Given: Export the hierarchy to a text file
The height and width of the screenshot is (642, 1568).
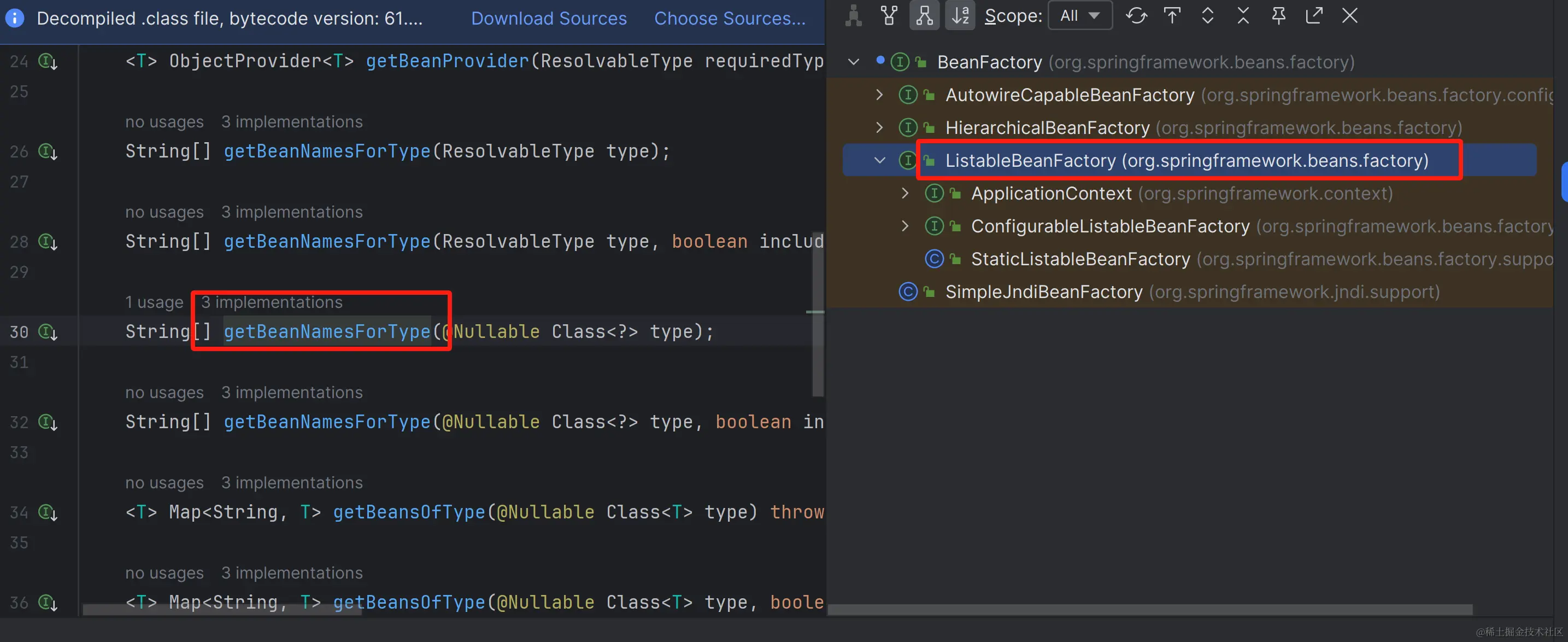Looking at the screenshot, I should [x=1314, y=15].
